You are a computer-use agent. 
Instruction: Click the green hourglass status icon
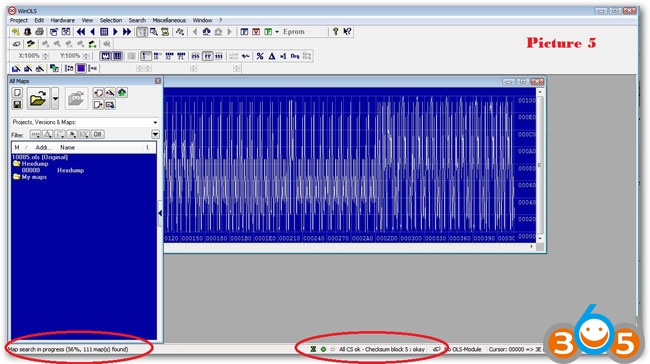313,349
